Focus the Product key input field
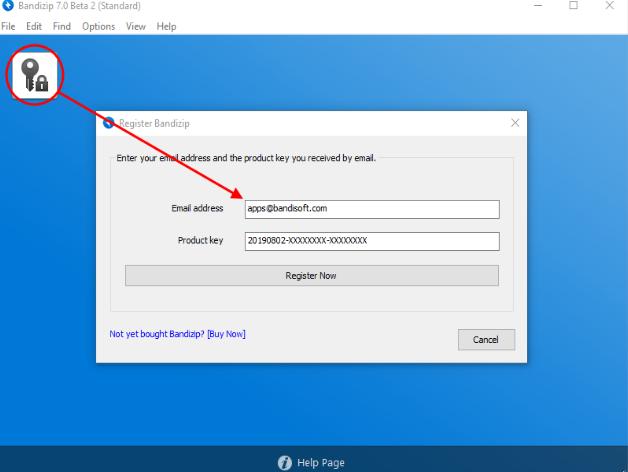 point(372,241)
